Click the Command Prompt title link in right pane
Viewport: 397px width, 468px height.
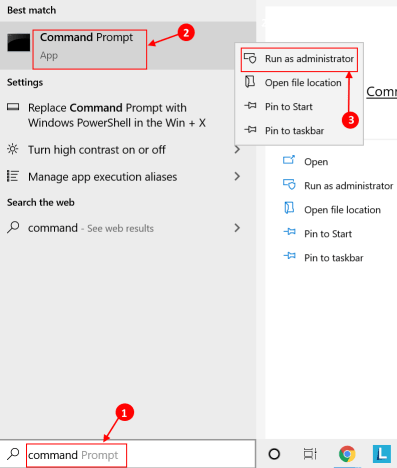tap(382, 91)
